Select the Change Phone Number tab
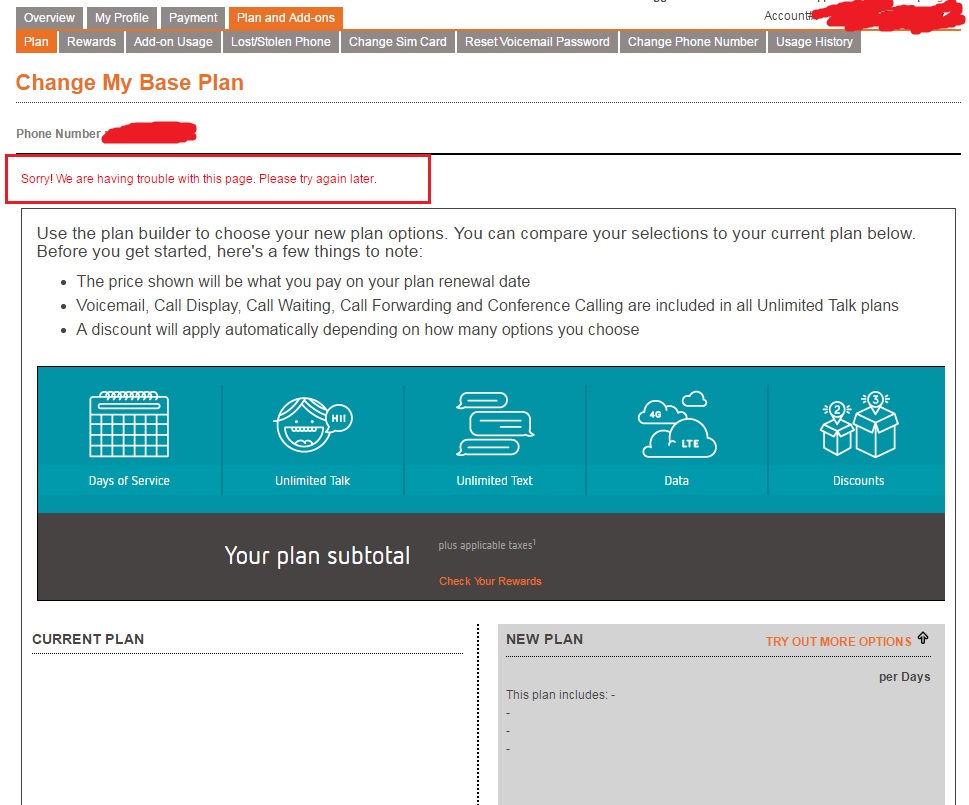Viewport: 969px width, 805px height. click(x=692, y=42)
